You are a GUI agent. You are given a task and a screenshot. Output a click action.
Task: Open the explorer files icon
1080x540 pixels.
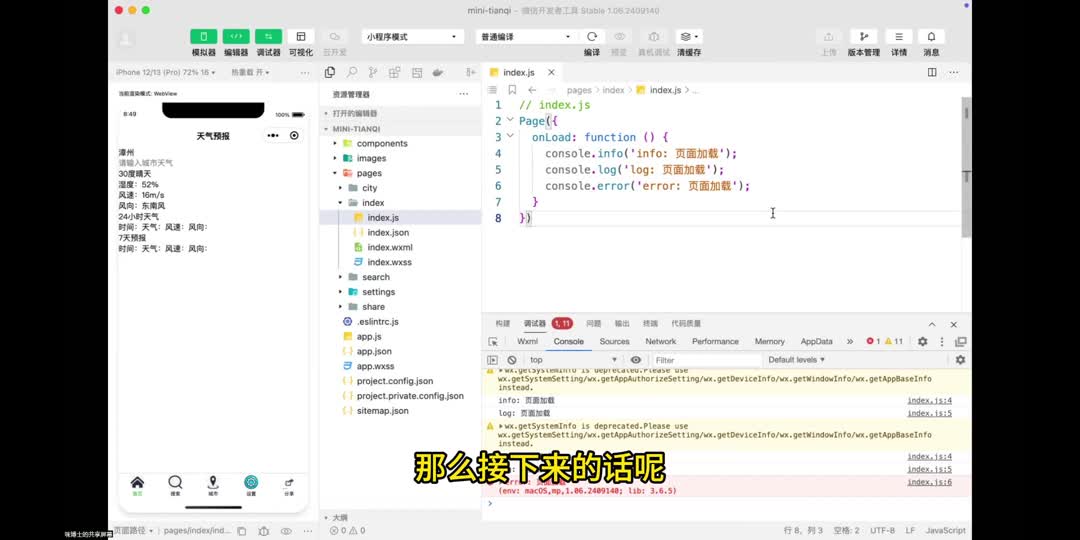tap(330, 72)
